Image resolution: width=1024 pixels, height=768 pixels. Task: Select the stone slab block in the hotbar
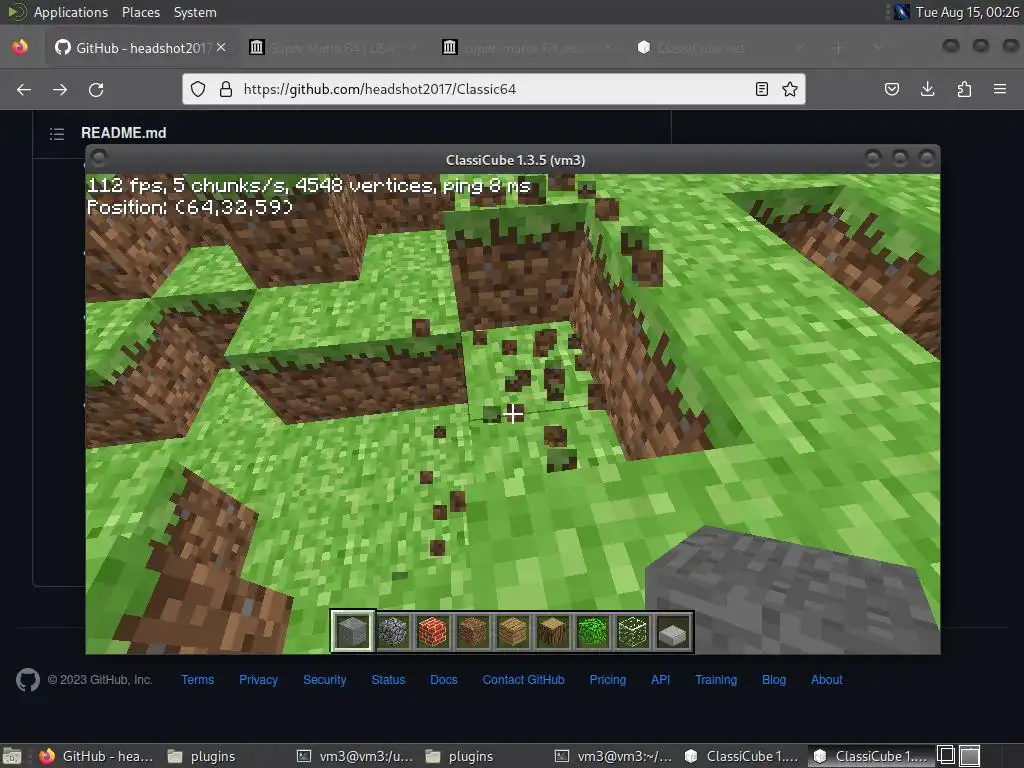click(673, 632)
